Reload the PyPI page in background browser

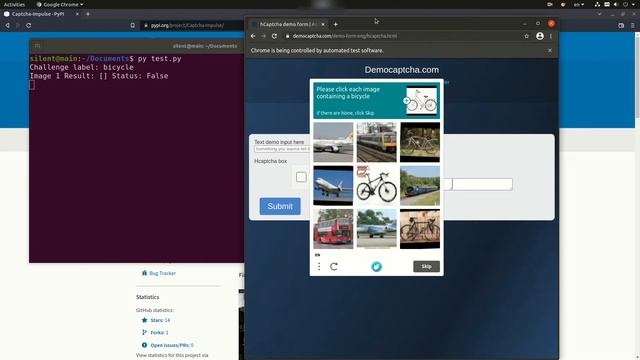[28, 25]
